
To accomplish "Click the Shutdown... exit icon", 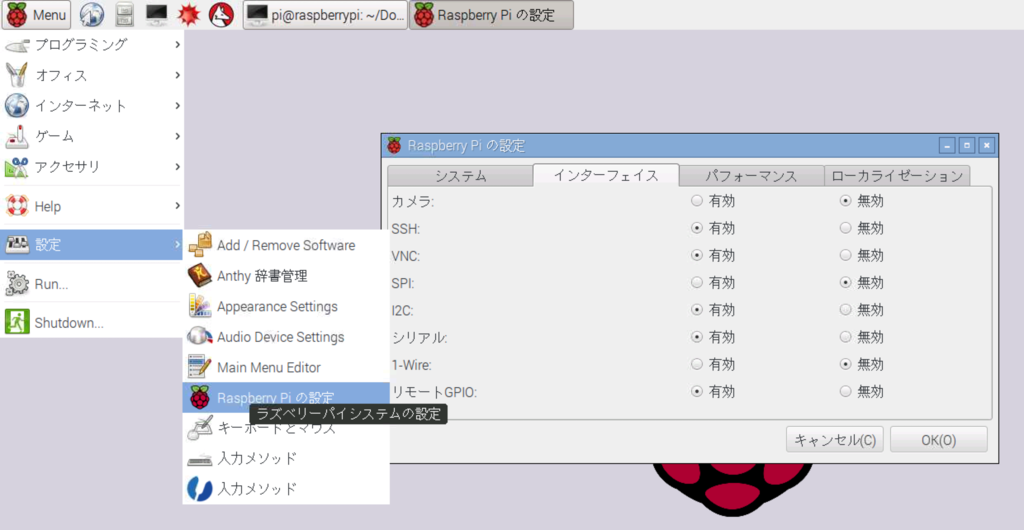I will click(x=17, y=322).
